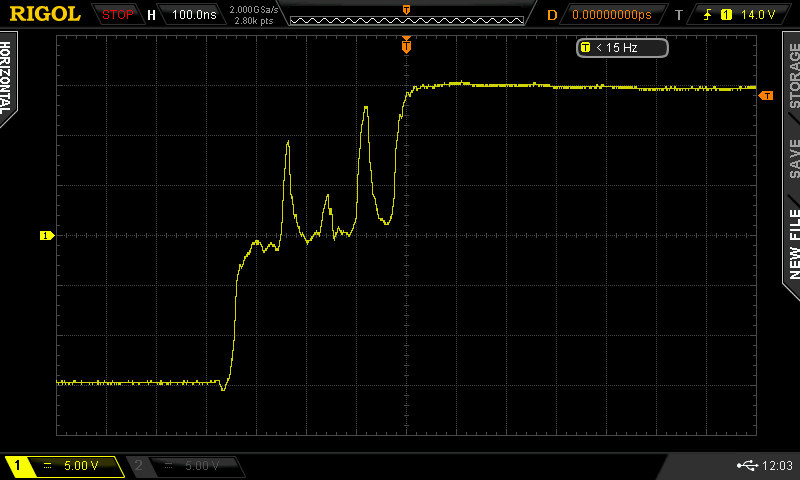
Task: Click the USB connection icon
Action: tap(746, 465)
